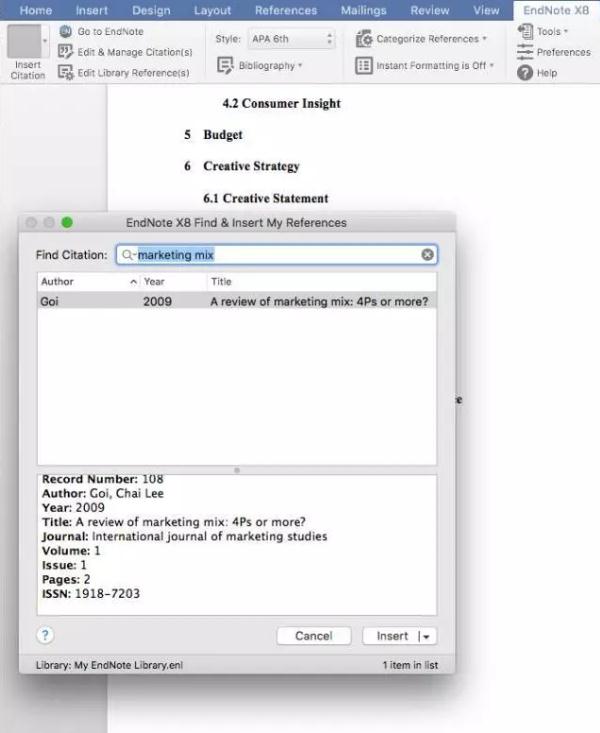Click the '6 Creative Strategy' heading

click(x=241, y=166)
